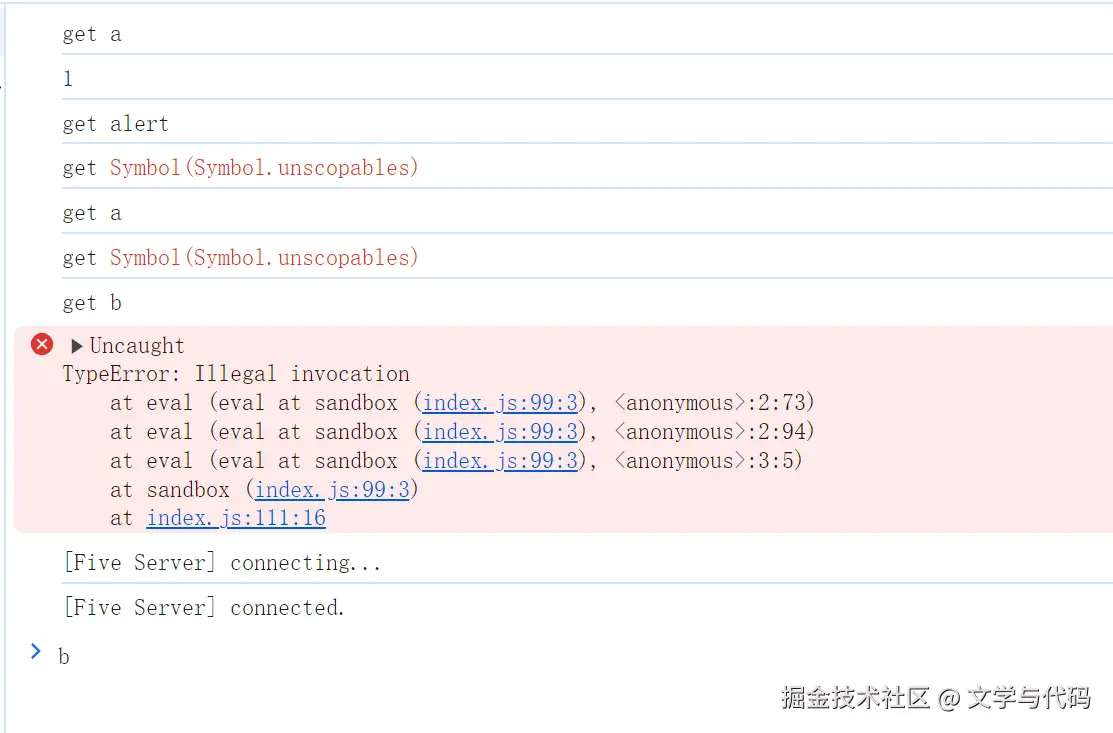This screenshot has width=1113, height=733.
Task: Select the "get b" log message
Action: (92, 303)
